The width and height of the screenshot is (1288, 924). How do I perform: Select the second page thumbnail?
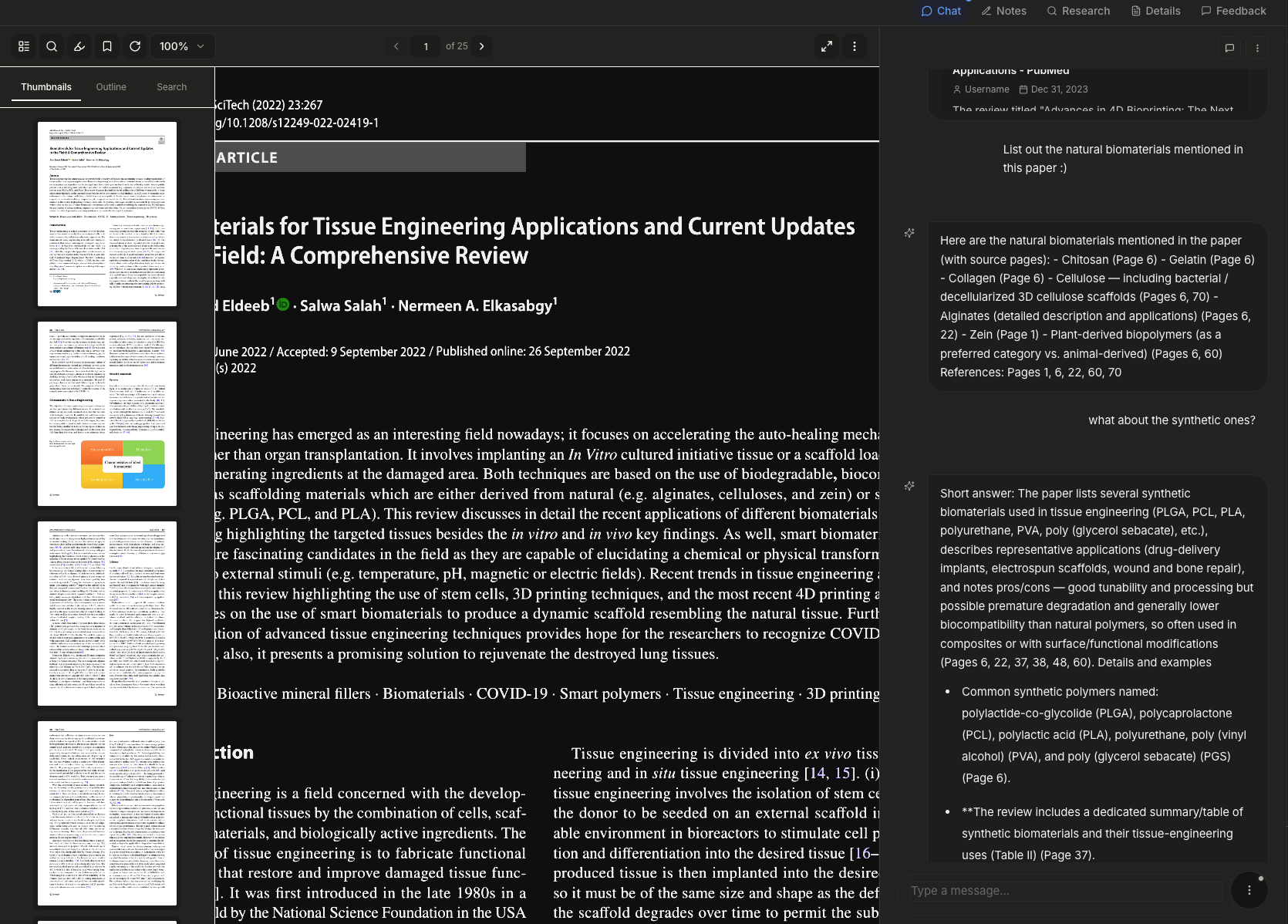(x=107, y=414)
